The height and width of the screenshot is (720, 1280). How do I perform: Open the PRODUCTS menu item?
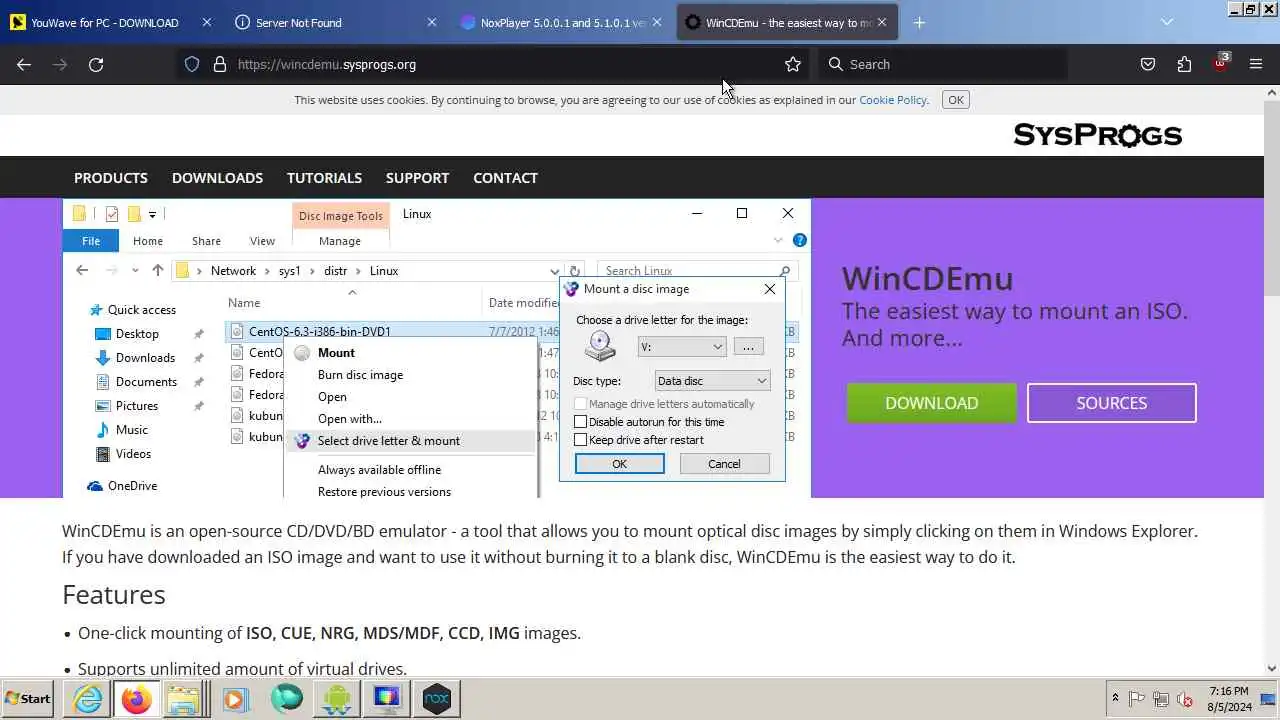click(x=111, y=178)
